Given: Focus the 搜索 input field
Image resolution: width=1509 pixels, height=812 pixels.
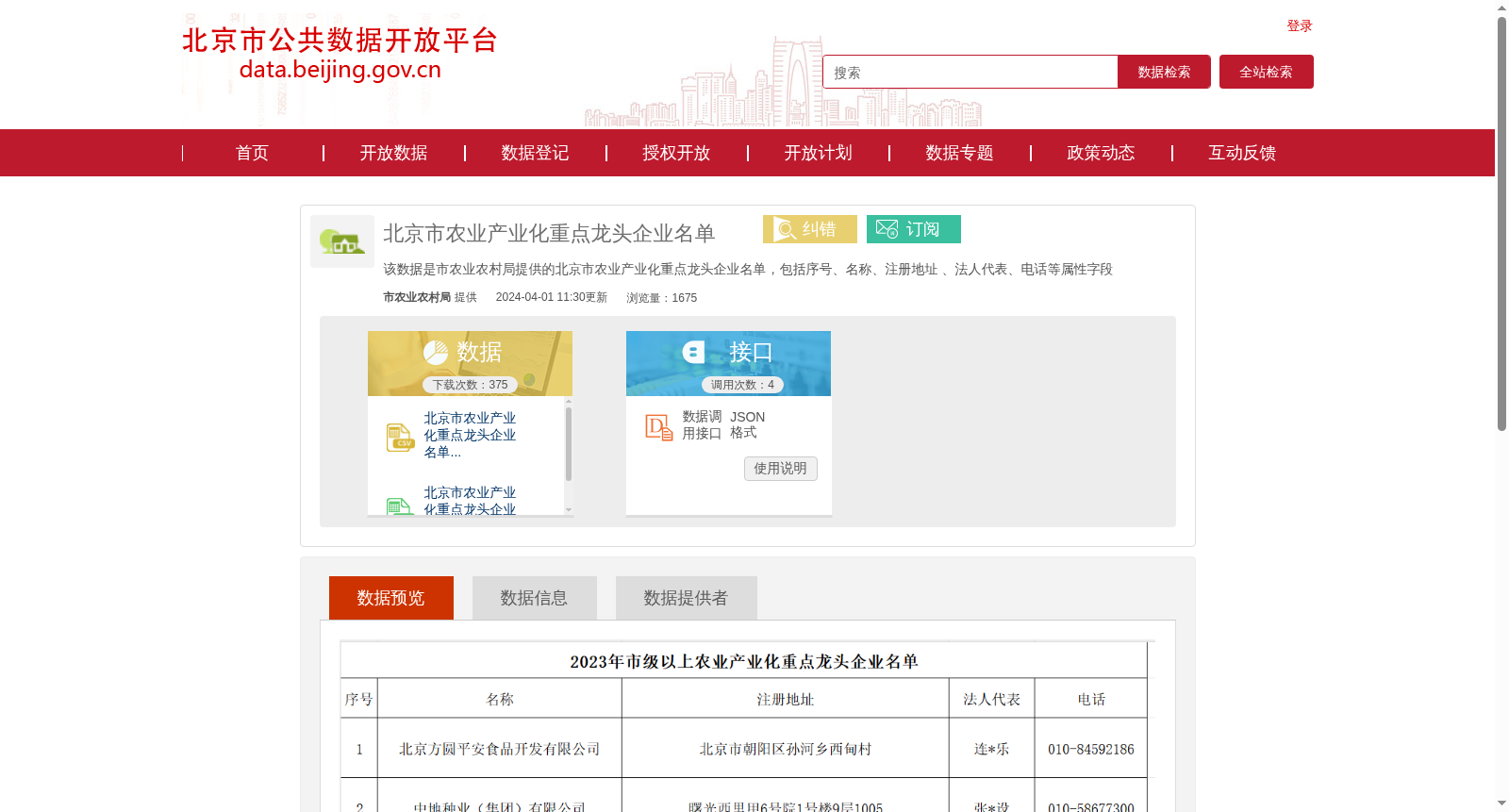Looking at the screenshot, I should (970, 72).
